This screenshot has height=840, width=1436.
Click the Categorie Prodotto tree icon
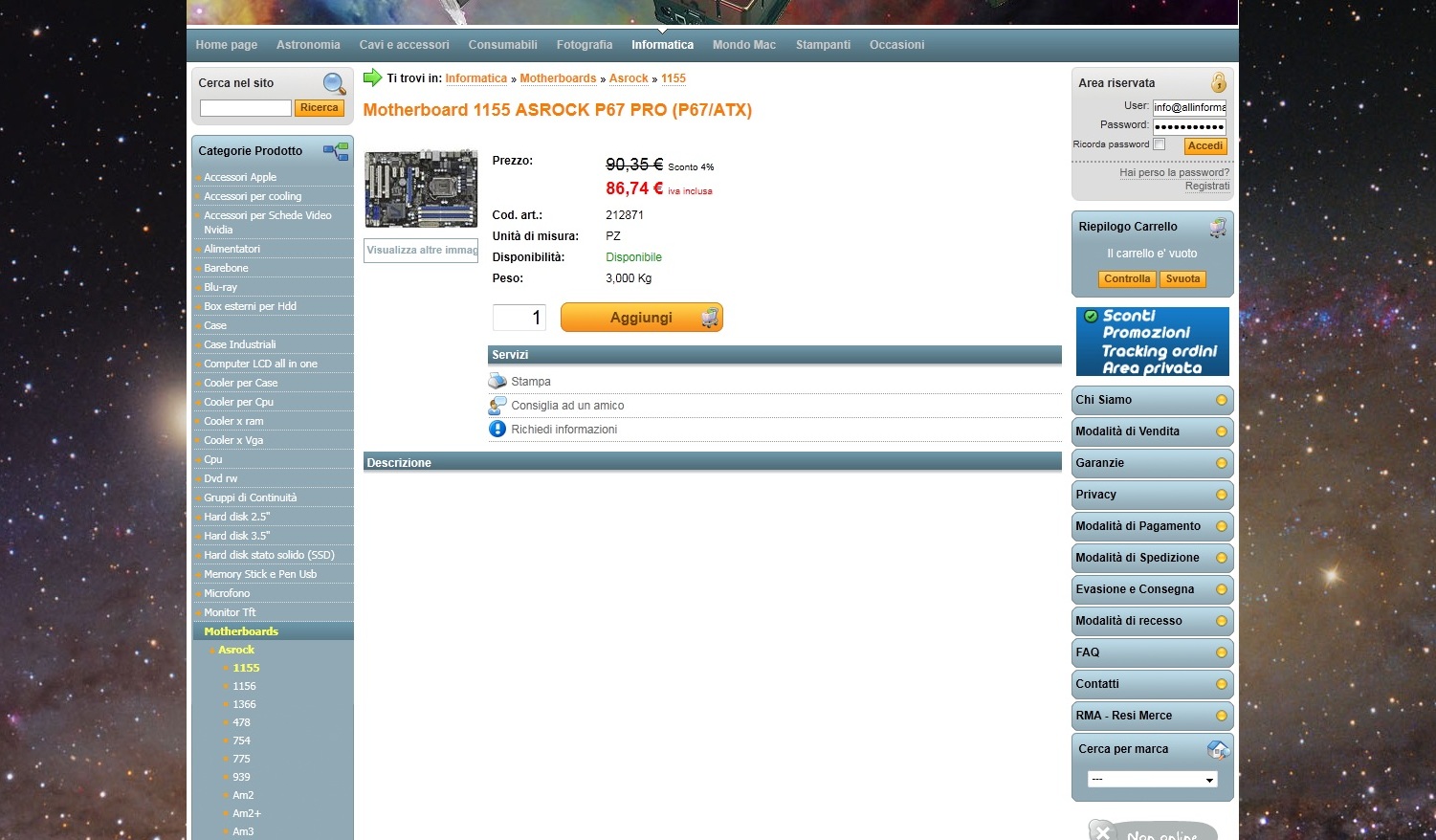336,151
